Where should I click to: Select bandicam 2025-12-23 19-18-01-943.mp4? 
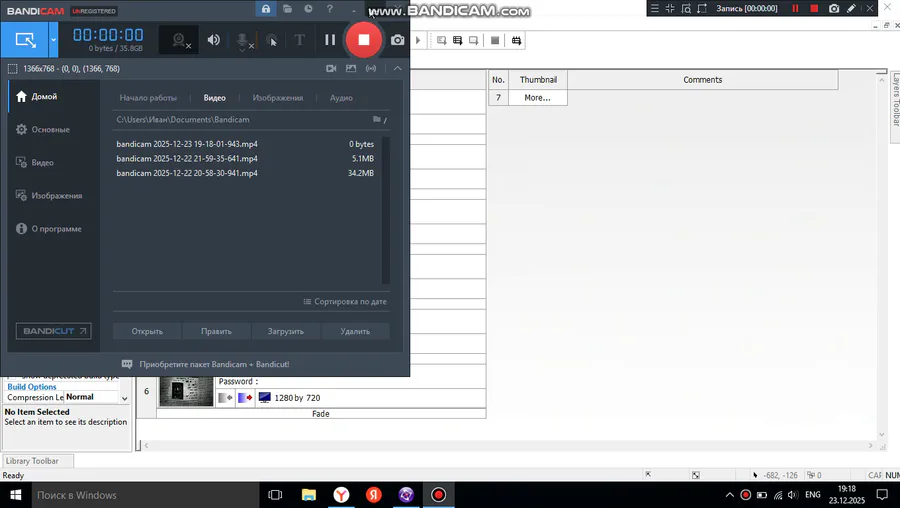[245, 144]
